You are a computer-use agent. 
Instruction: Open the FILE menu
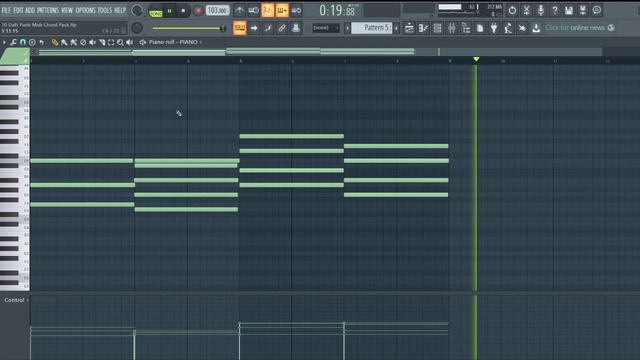[6, 10]
